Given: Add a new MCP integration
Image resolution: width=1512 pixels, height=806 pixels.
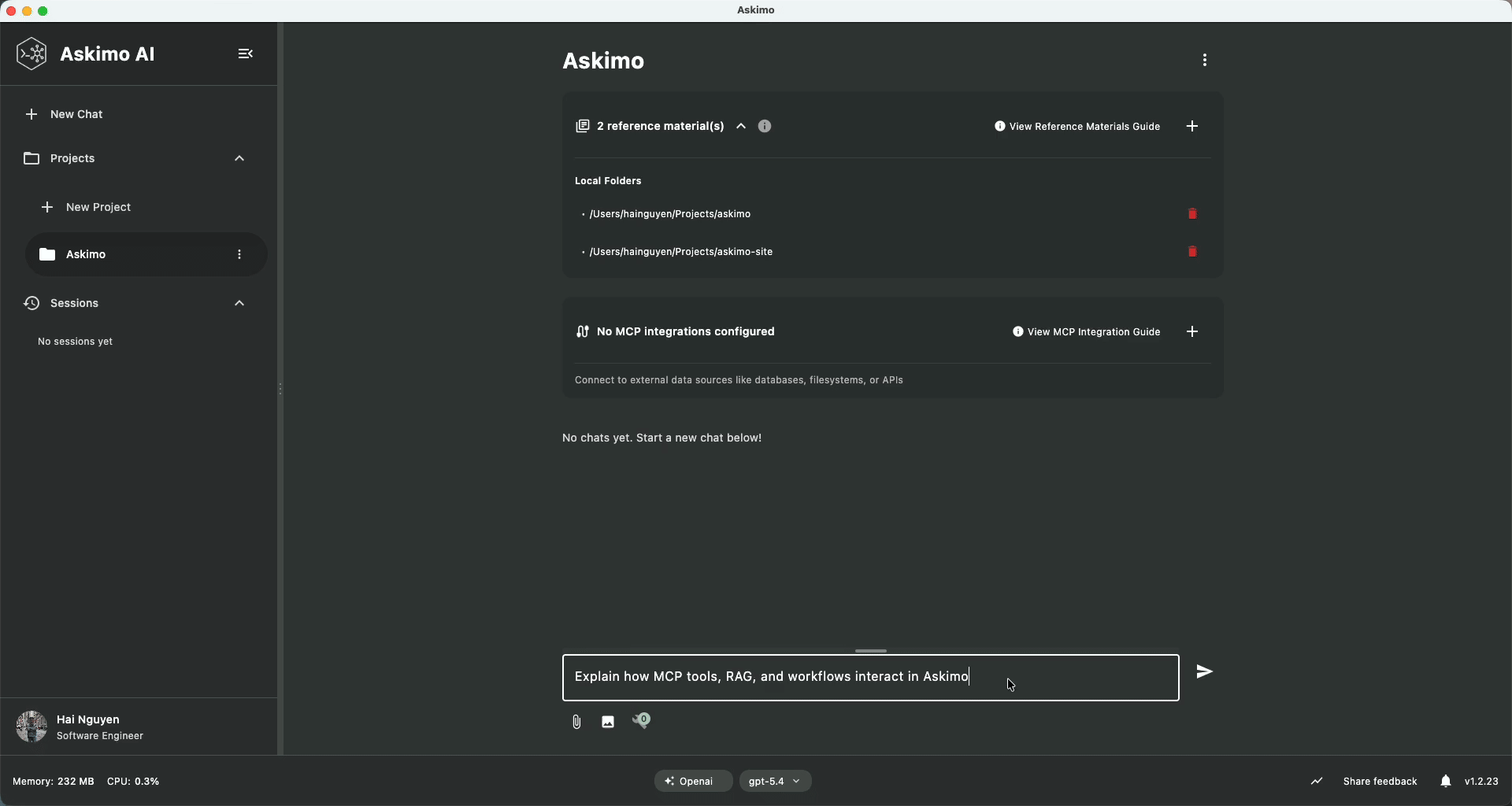Looking at the screenshot, I should coord(1192,332).
